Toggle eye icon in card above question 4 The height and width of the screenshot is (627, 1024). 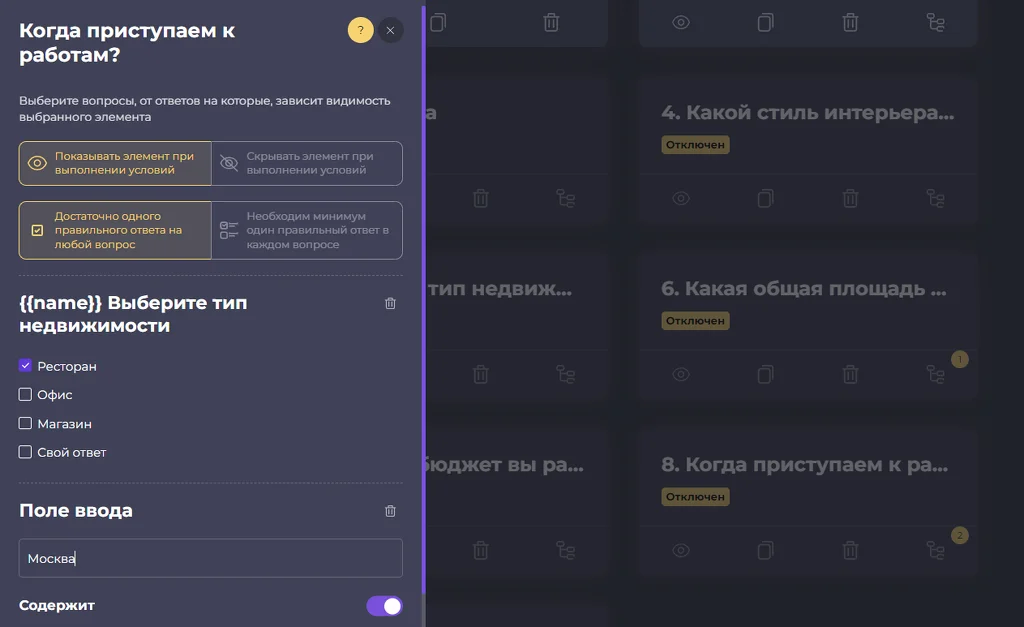pos(680,23)
